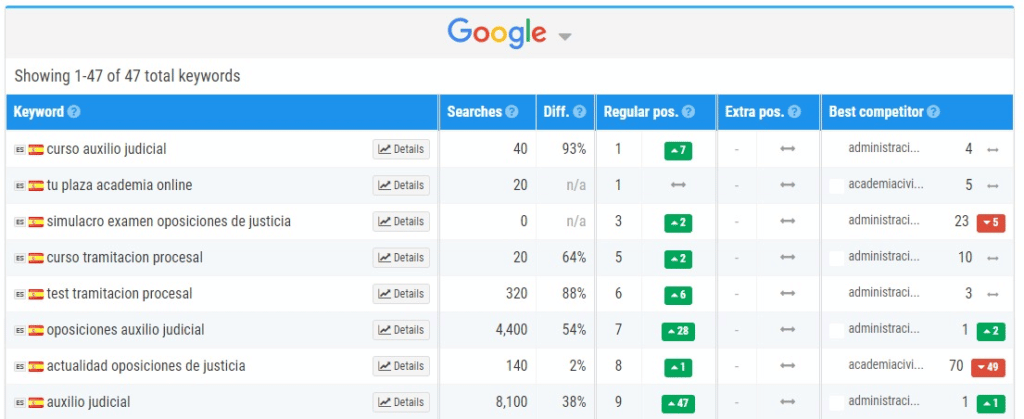Click the Spanish flag beside 'curso auxilio judicial'
This screenshot has width=1024, height=419.
[36, 149]
